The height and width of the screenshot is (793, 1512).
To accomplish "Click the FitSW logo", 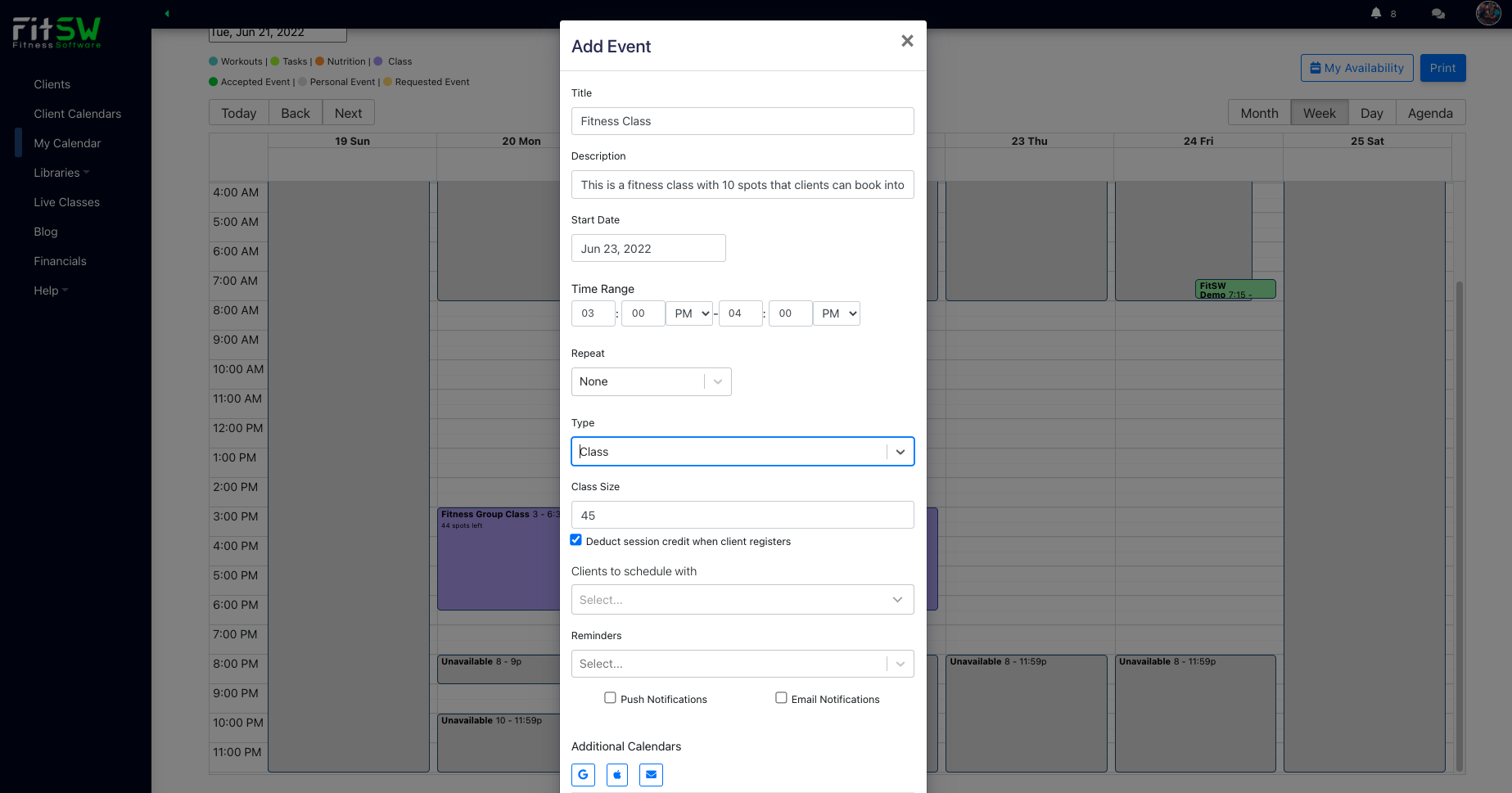I will tap(56, 33).
